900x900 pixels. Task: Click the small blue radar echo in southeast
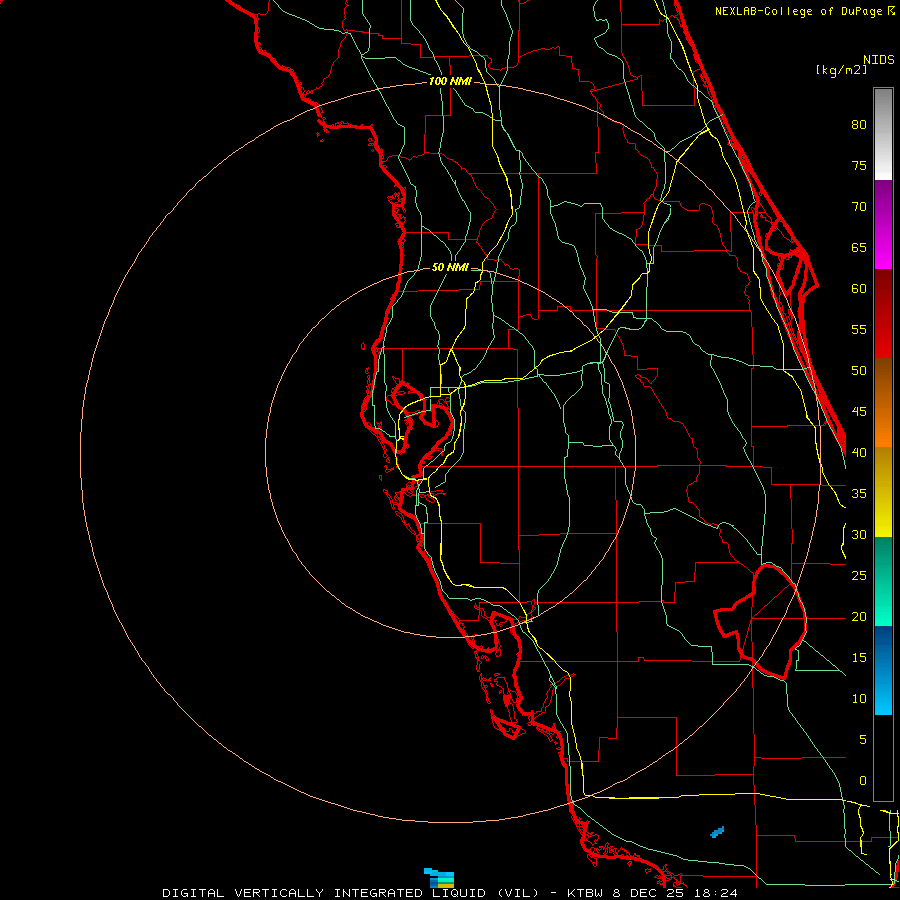tap(717, 832)
